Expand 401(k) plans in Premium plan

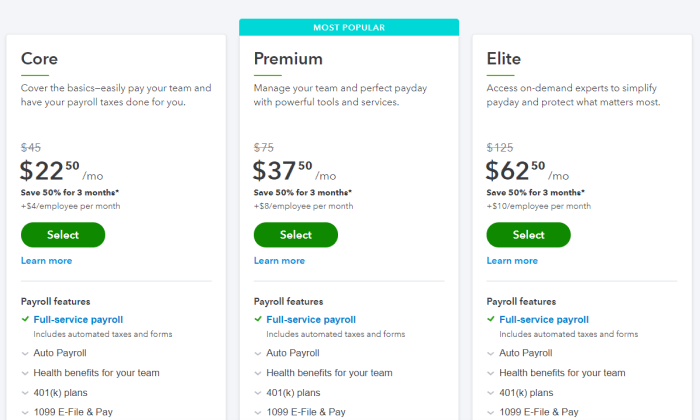(x=288, y=393)
